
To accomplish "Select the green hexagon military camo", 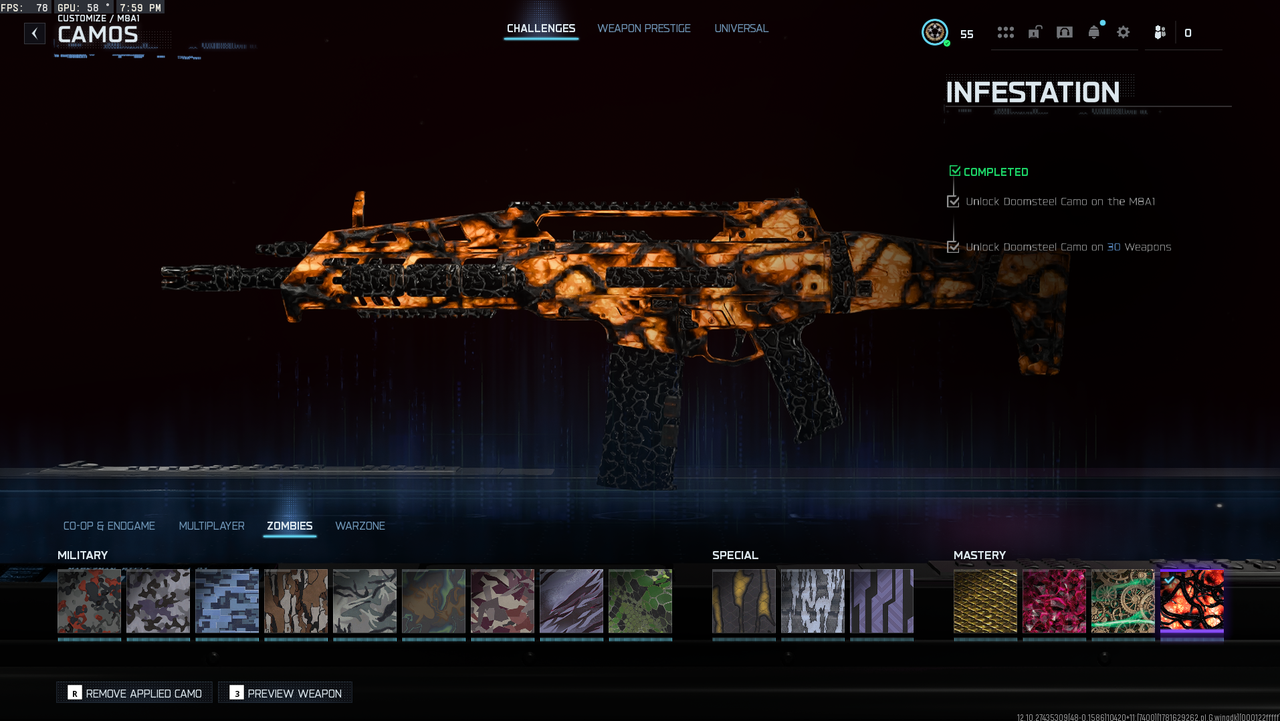I will [640, 602].
